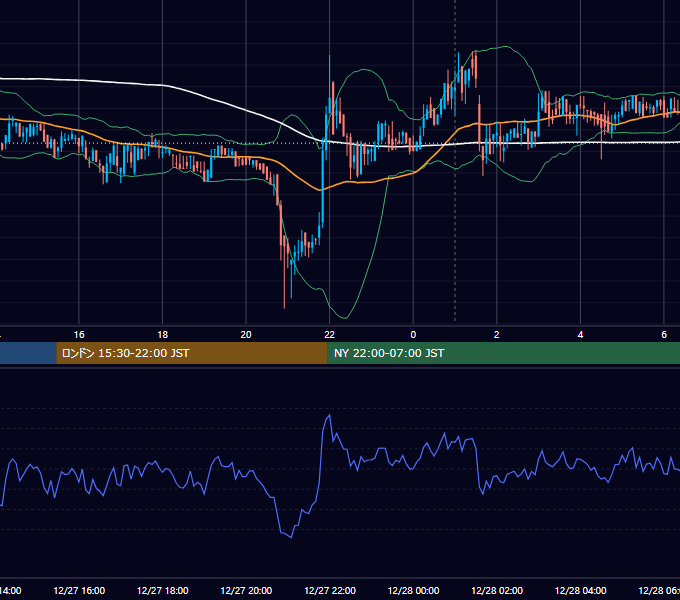Click the oscillator trough near 21:00
This screenshot has height=600, width=680.
(x=291, y=537)
